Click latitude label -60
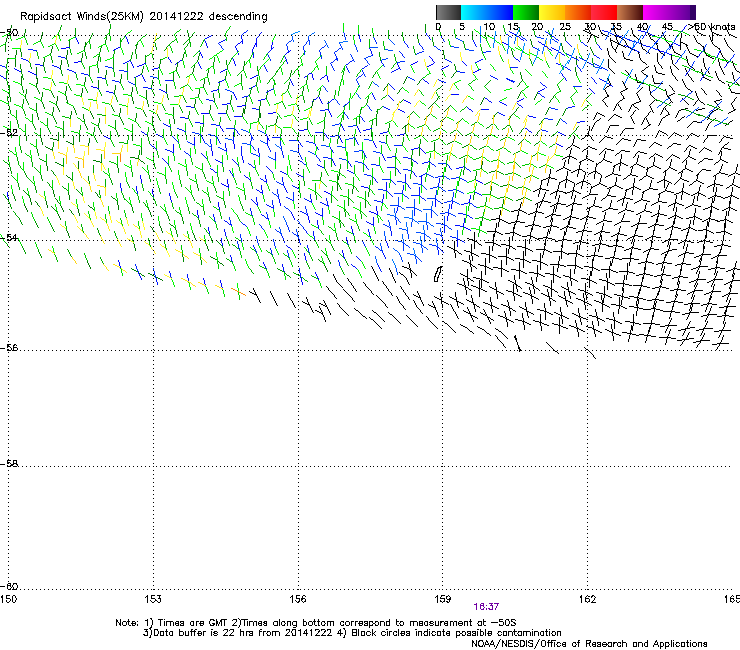Screen dimensions: 740x650 (9, 586)
